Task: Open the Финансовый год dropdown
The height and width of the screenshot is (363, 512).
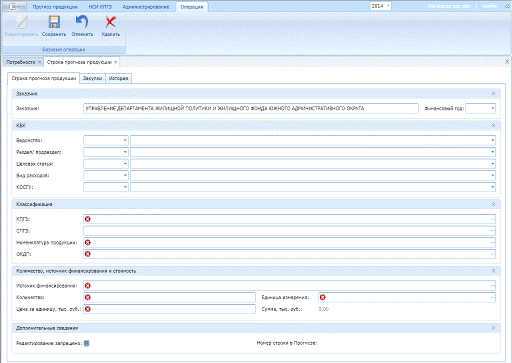Action: (x=492, y=108)
